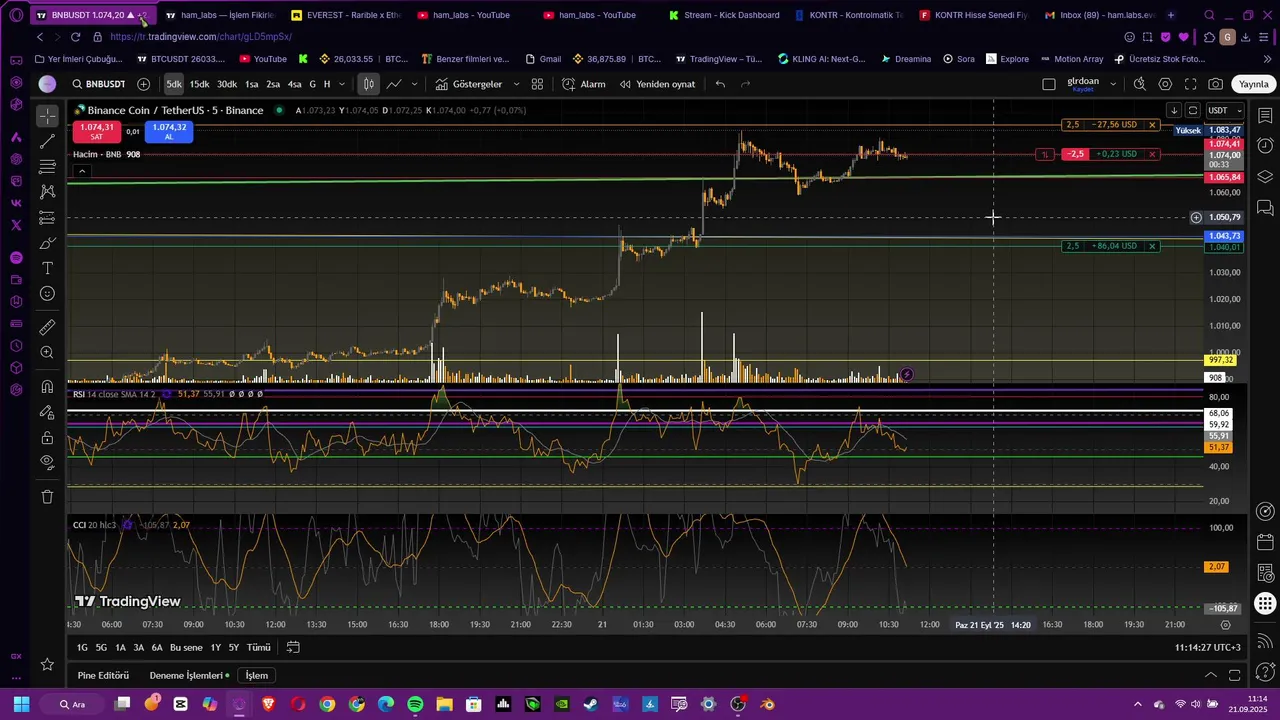Open the emoji icons tool

click(47, 294)
